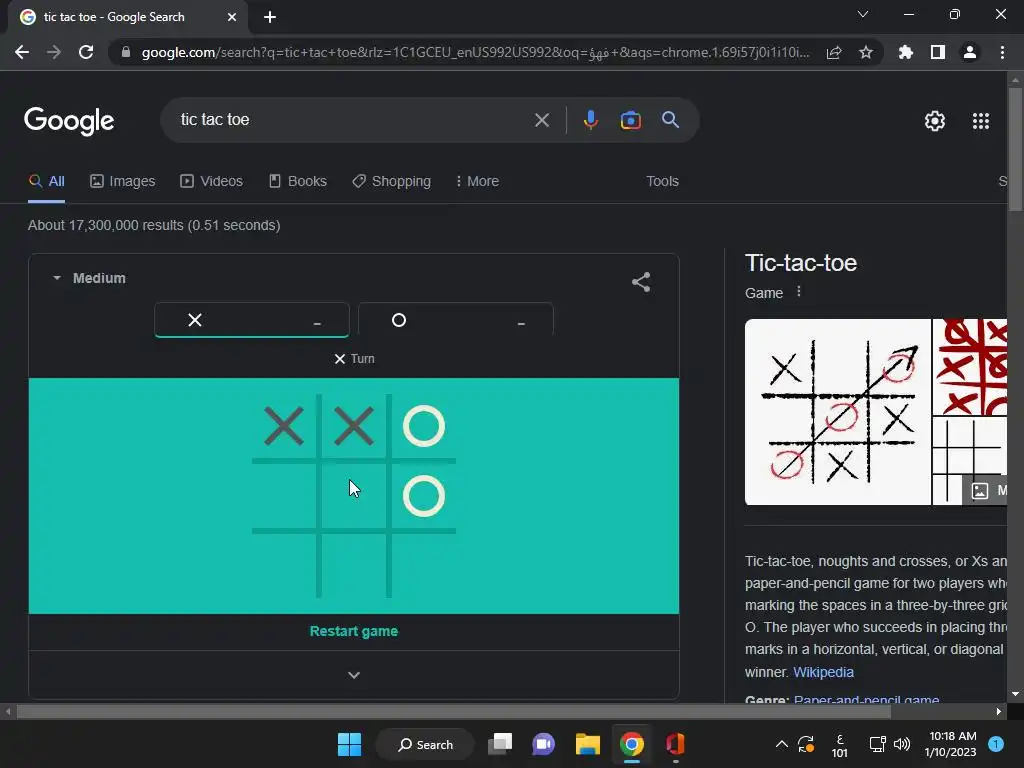Show hidden system tray icons

[x=781, y=744]
